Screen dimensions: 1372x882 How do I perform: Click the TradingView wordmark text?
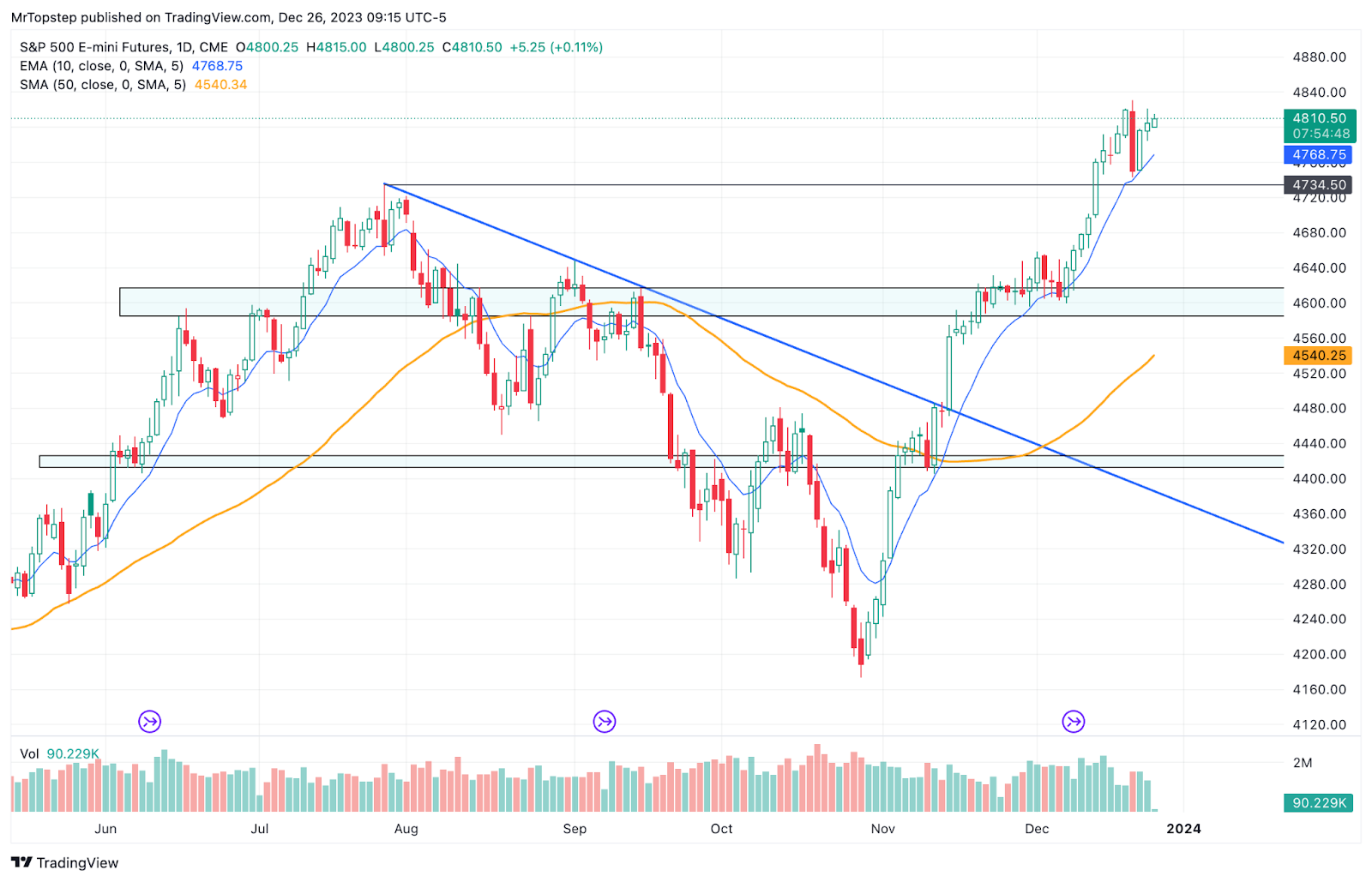(x=77, y=863)
